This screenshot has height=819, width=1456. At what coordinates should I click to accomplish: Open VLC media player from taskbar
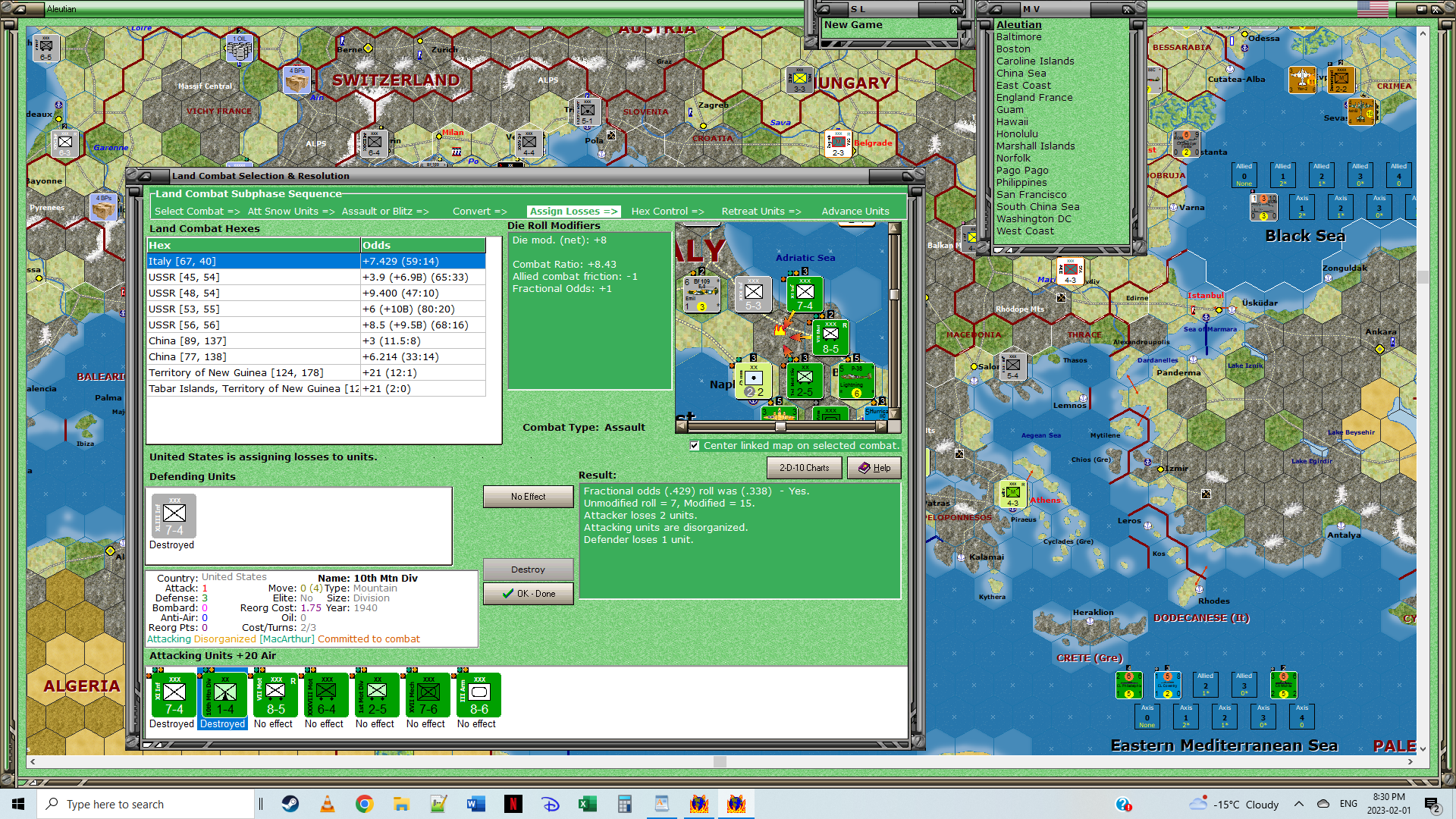(327, 804)
